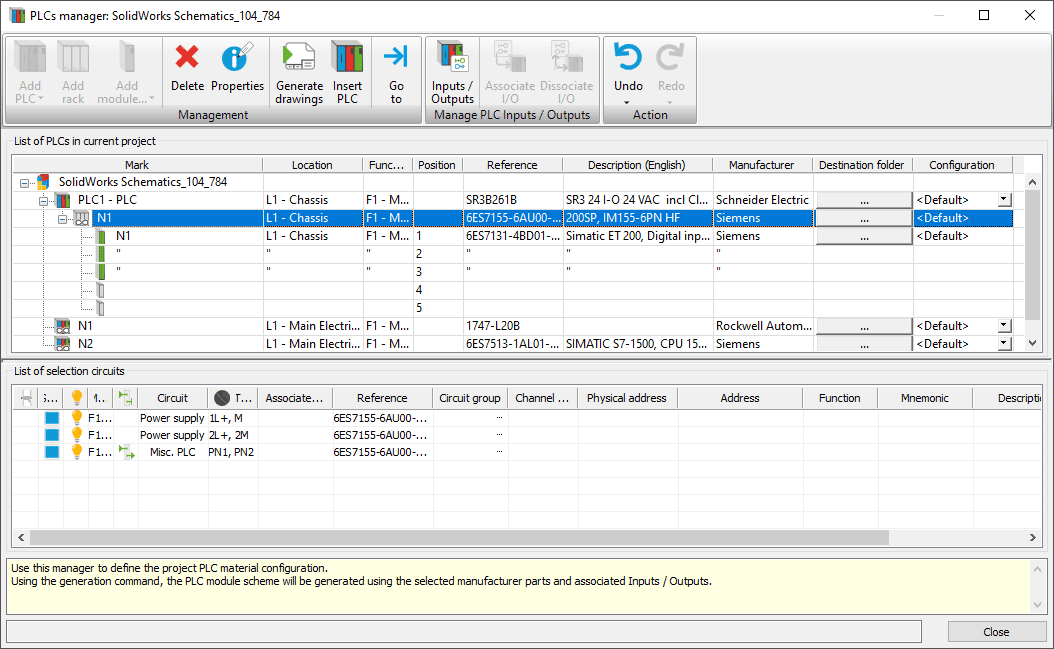Image resolution: width=1054 pixels, height=649 pixels.
Task: Click right arrow of circuits horizontal scrollbar
Action: [1032, 537]
